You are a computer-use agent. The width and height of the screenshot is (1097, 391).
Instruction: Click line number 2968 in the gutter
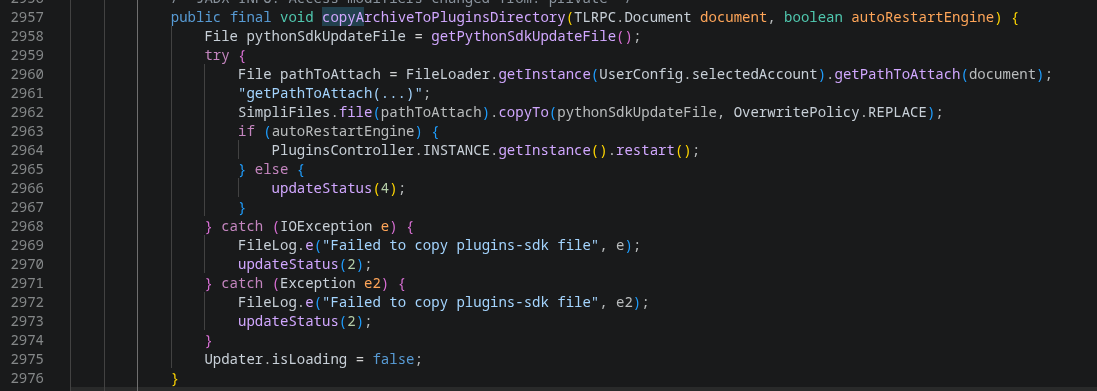(x=27, y=226)
